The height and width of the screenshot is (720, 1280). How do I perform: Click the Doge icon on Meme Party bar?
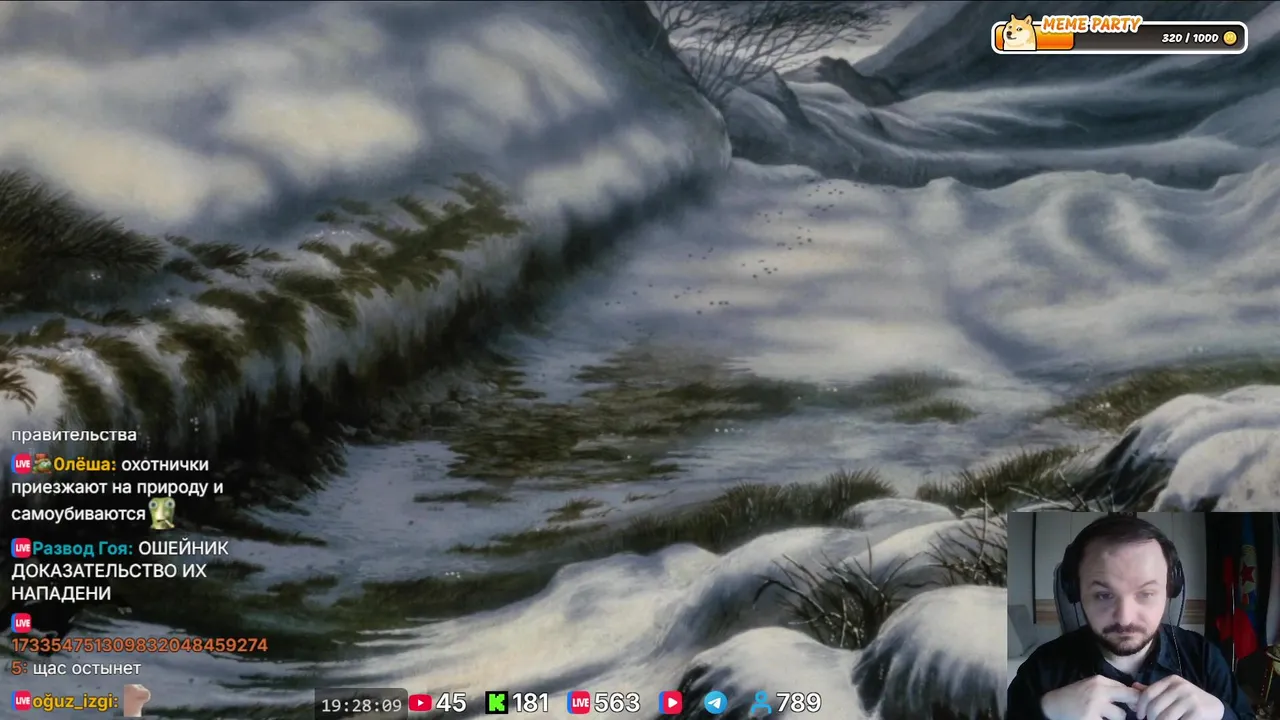[x=1020, y=32]
